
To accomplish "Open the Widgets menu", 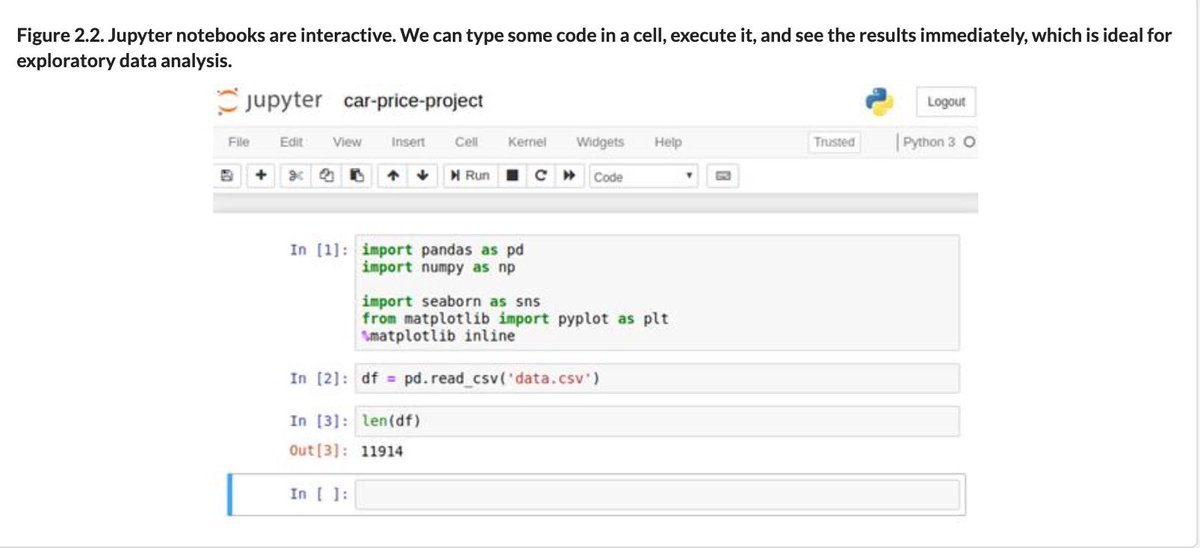I will (x=600, y=142).
